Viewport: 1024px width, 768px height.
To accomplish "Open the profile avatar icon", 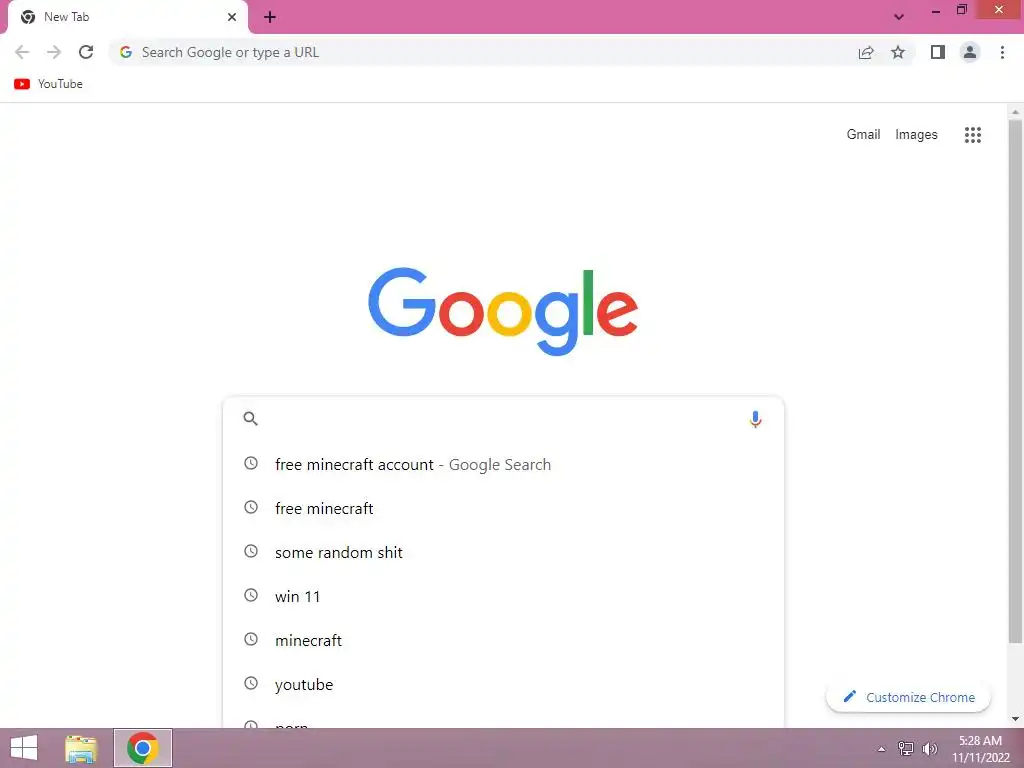I will tap(970, 52).
